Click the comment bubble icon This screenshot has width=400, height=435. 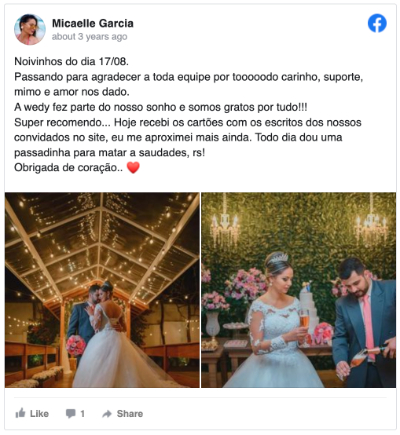(x=70, y=414)
